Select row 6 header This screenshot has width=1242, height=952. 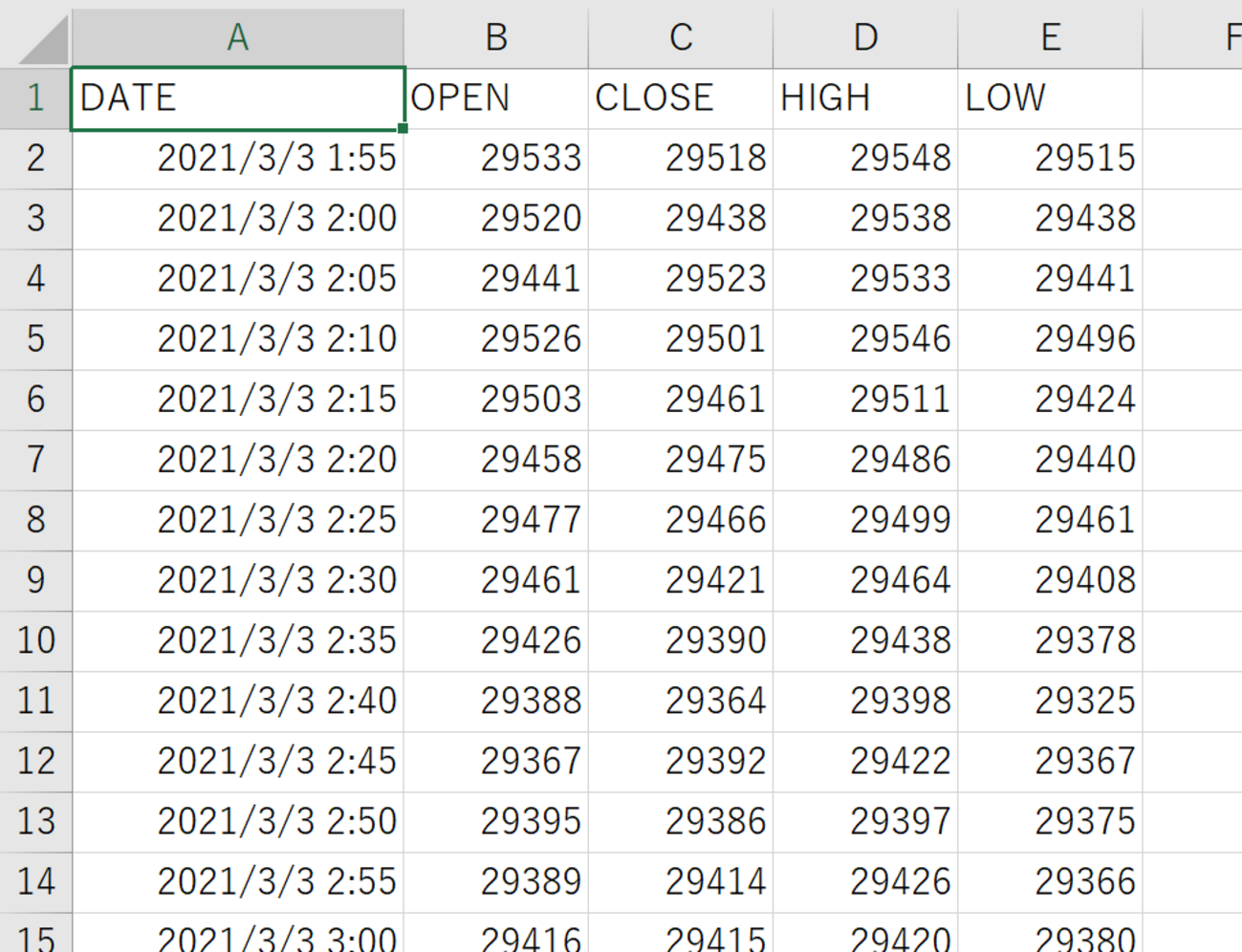point(36,400)
